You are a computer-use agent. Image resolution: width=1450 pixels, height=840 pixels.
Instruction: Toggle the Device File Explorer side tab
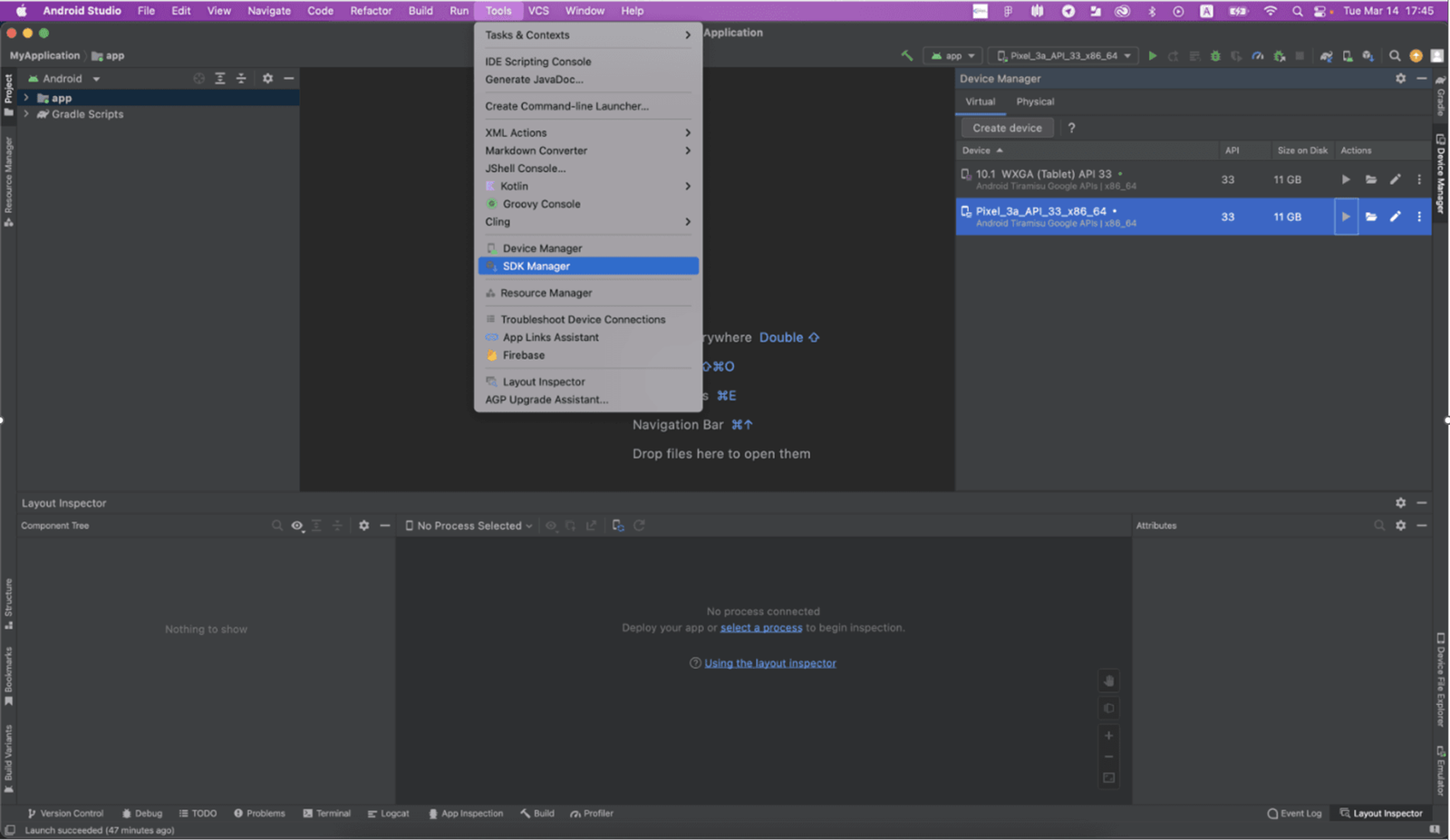[1441, 680]
